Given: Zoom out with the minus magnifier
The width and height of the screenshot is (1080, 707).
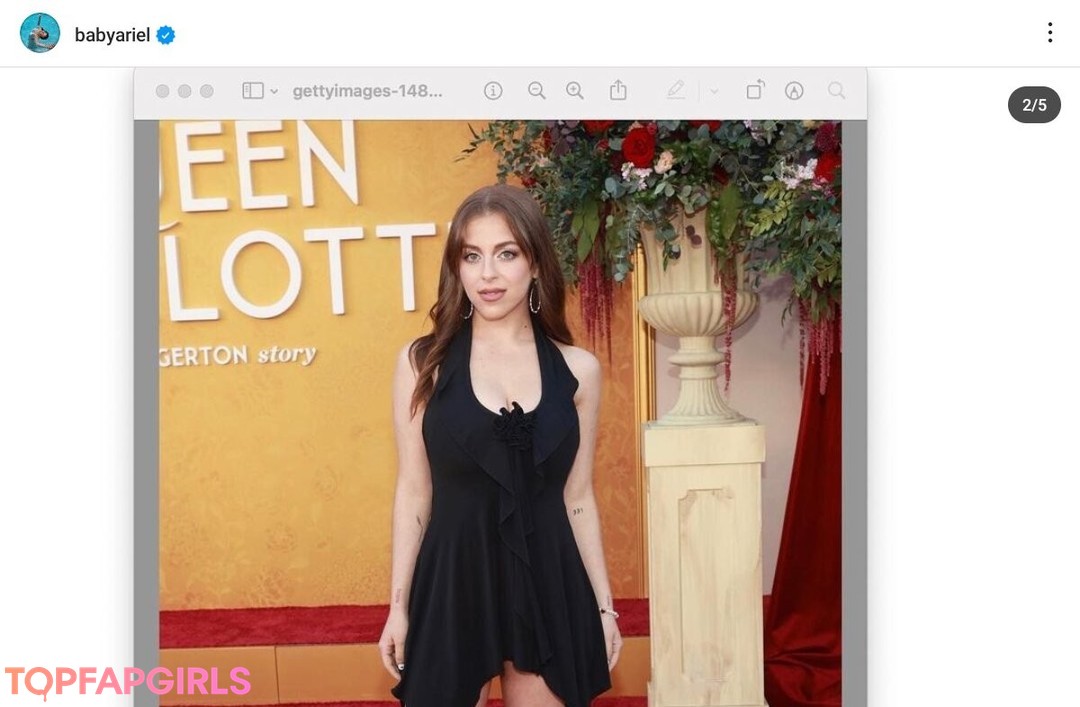Looking at the screenshot, I should (x=537, y=91).
